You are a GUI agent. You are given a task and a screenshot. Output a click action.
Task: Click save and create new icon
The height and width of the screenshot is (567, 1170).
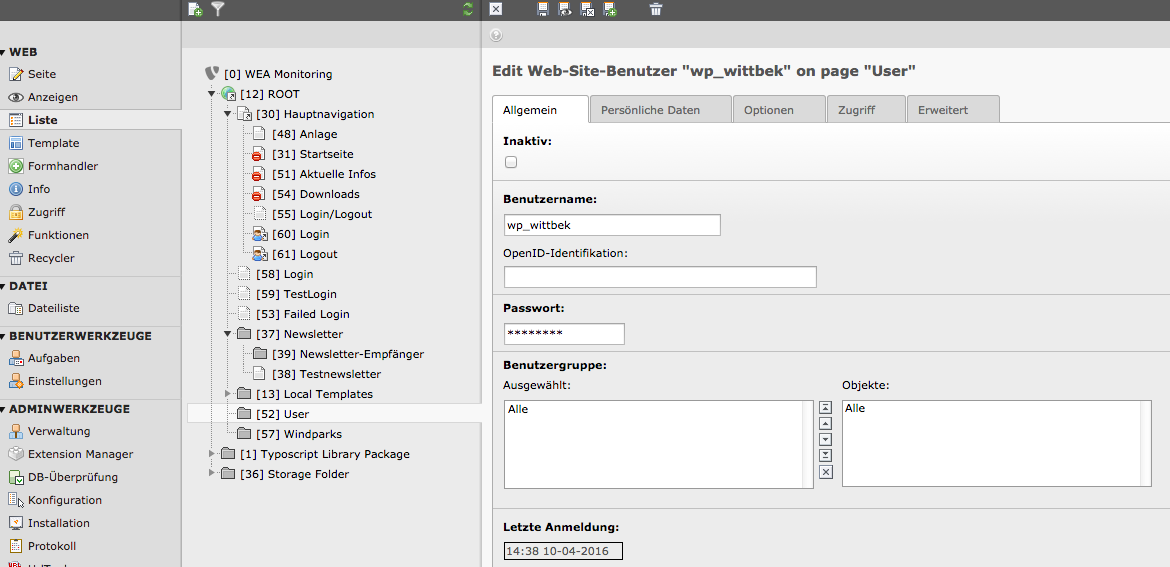pyautogui.click(x=610, y=9)
